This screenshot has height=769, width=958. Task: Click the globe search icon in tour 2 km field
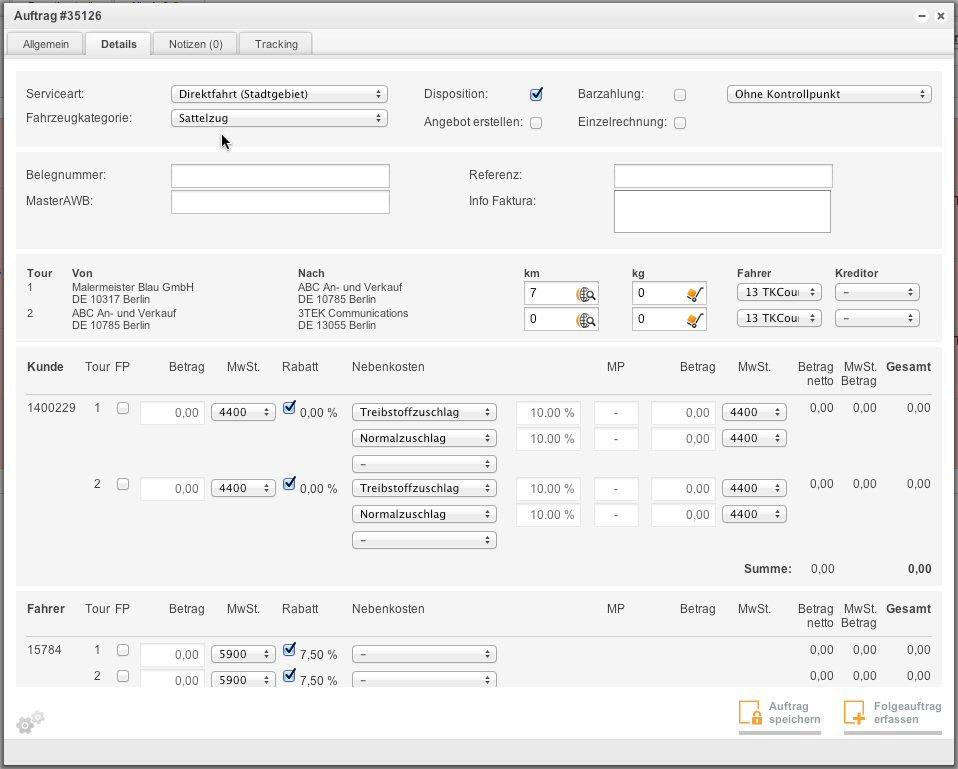click(x=586, y=320)
